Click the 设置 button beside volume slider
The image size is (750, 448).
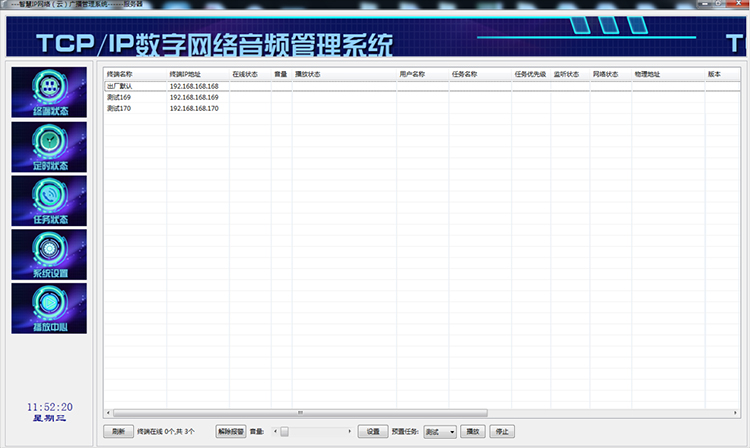click(373, 432)
